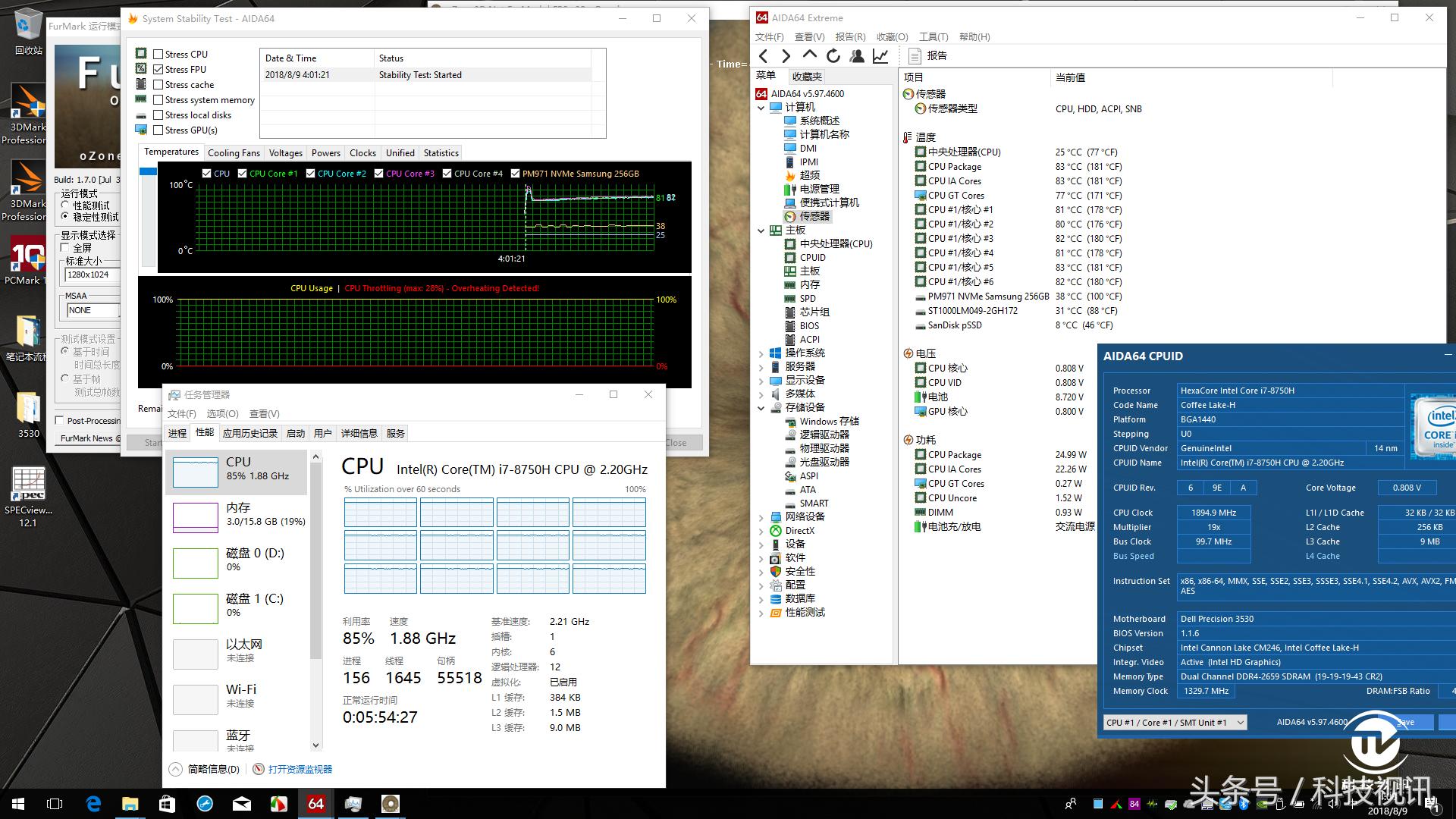Image resolution: width=1456 pixels, height=819 pixels.
Task: Toggle CPU Core #3 graph checkbox
Action: 379,174
